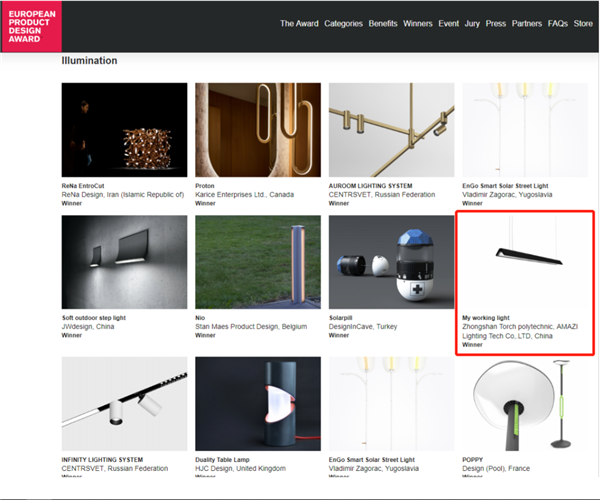Open the Categories menu item
This screenshot has width=600, height=500.
[343, 24]
